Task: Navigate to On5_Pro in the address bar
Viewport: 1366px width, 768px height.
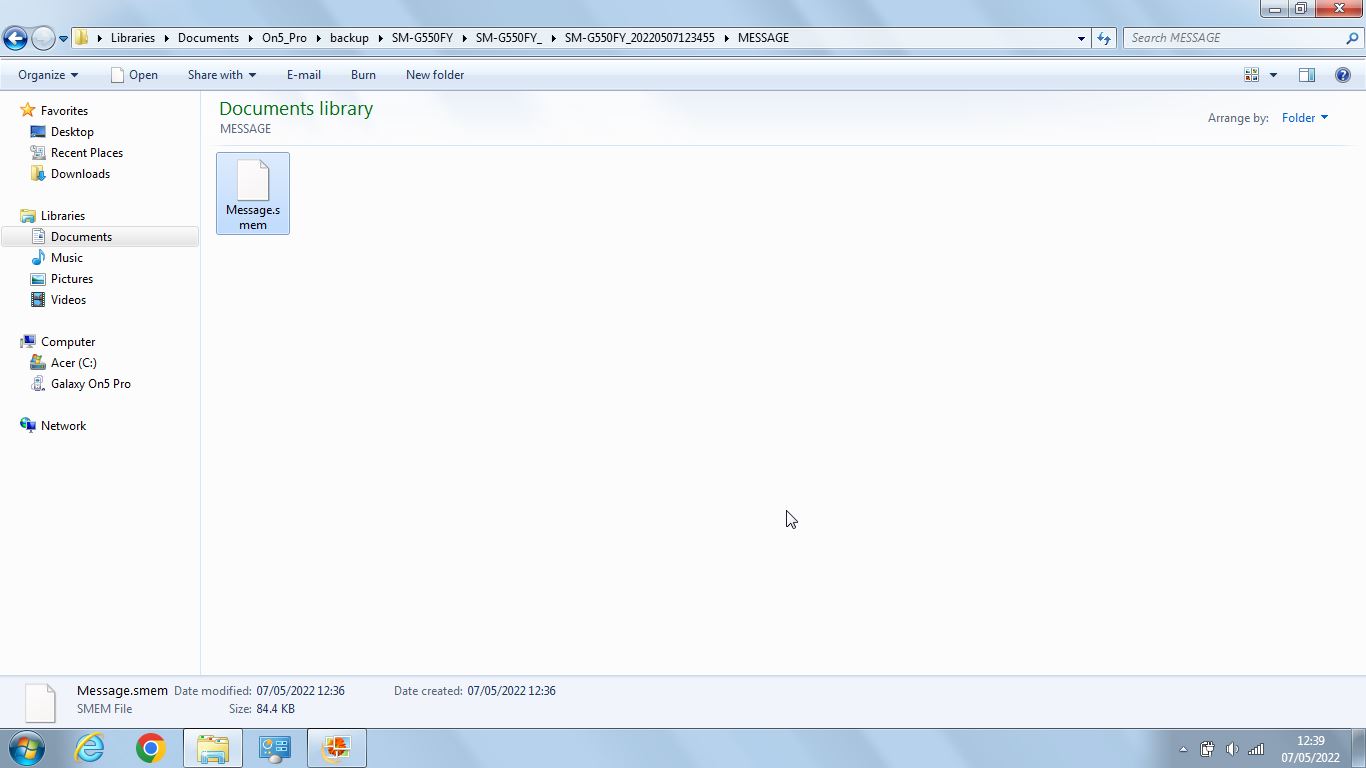Action: point(284,38)
